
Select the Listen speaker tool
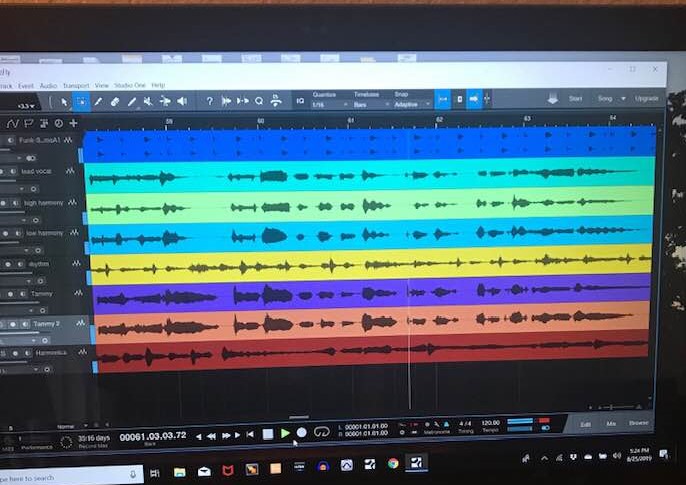point(182,101)
